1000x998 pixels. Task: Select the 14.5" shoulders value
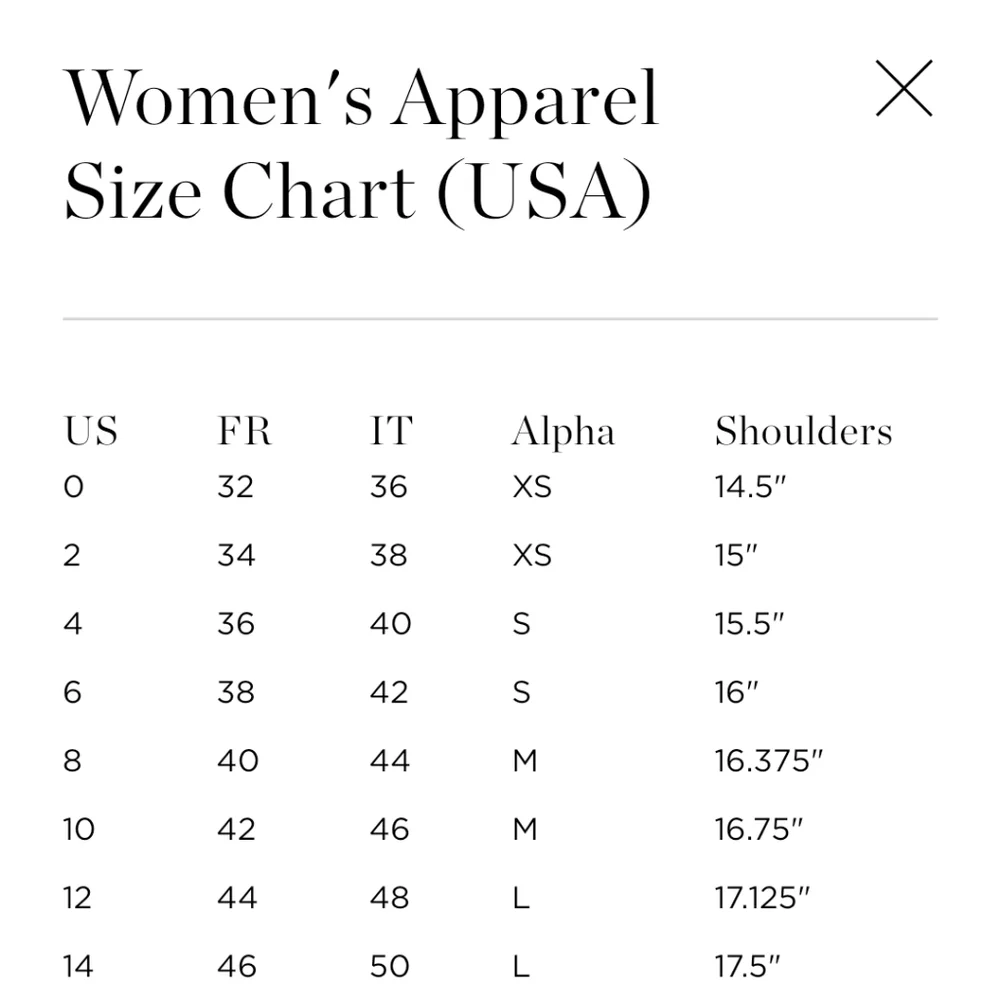coord(749,487)
